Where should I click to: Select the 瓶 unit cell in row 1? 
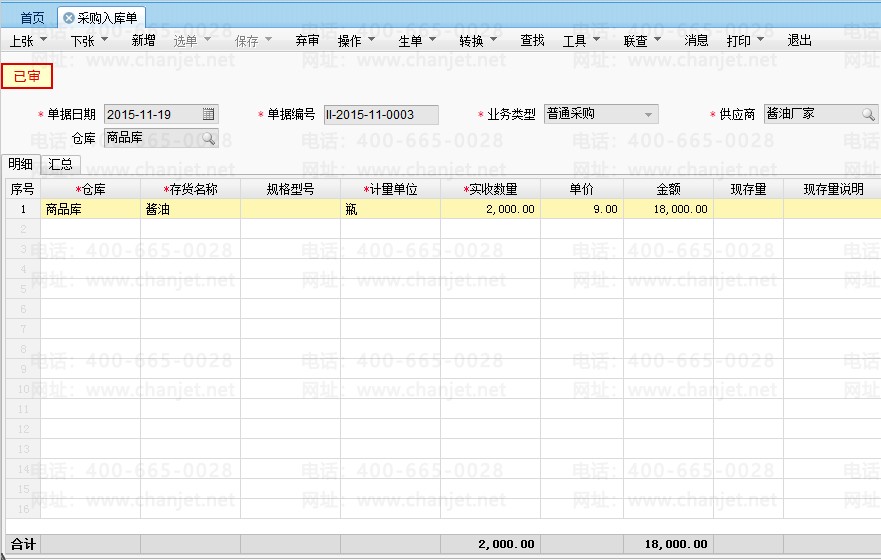click(390, 209)
